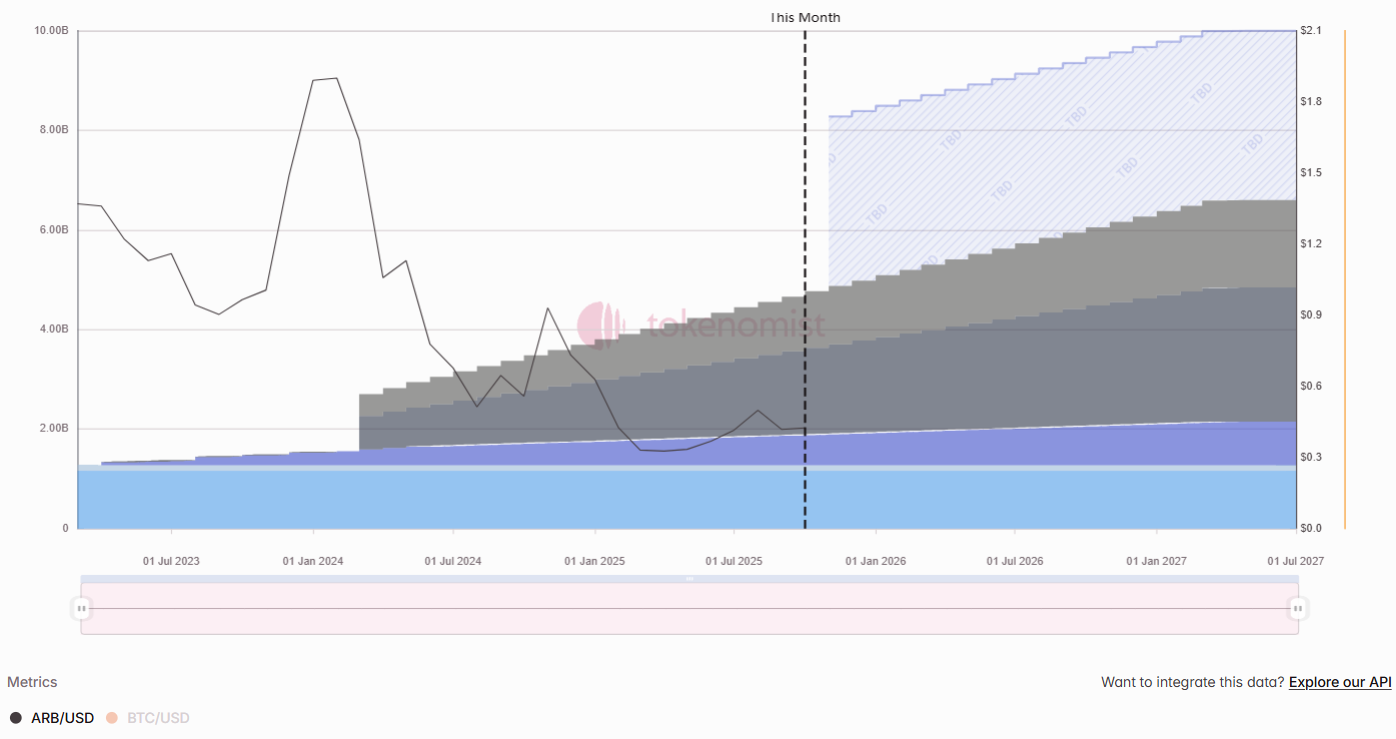Click the "Want to integrate this data?" text
This screenshot has height=739, width=1396.
pyautogui.click(x=1190, y=682)
